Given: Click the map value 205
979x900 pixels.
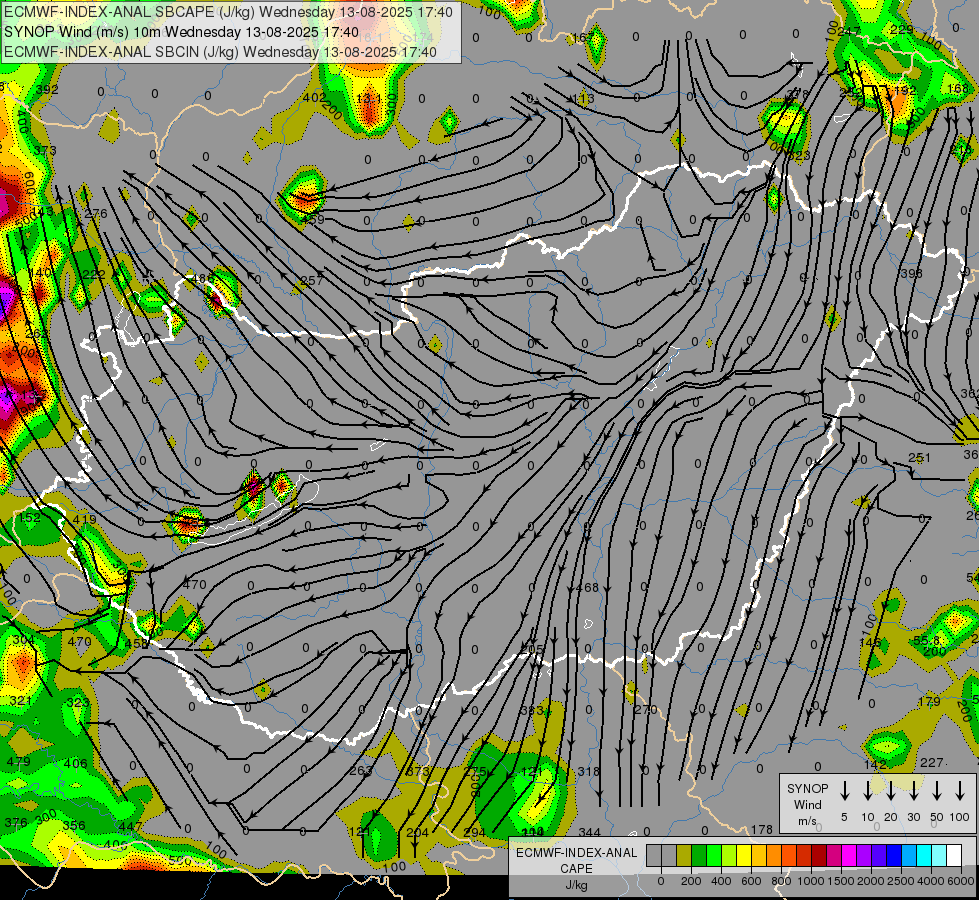Looking at the screenshot, I should tap(532, 649).
